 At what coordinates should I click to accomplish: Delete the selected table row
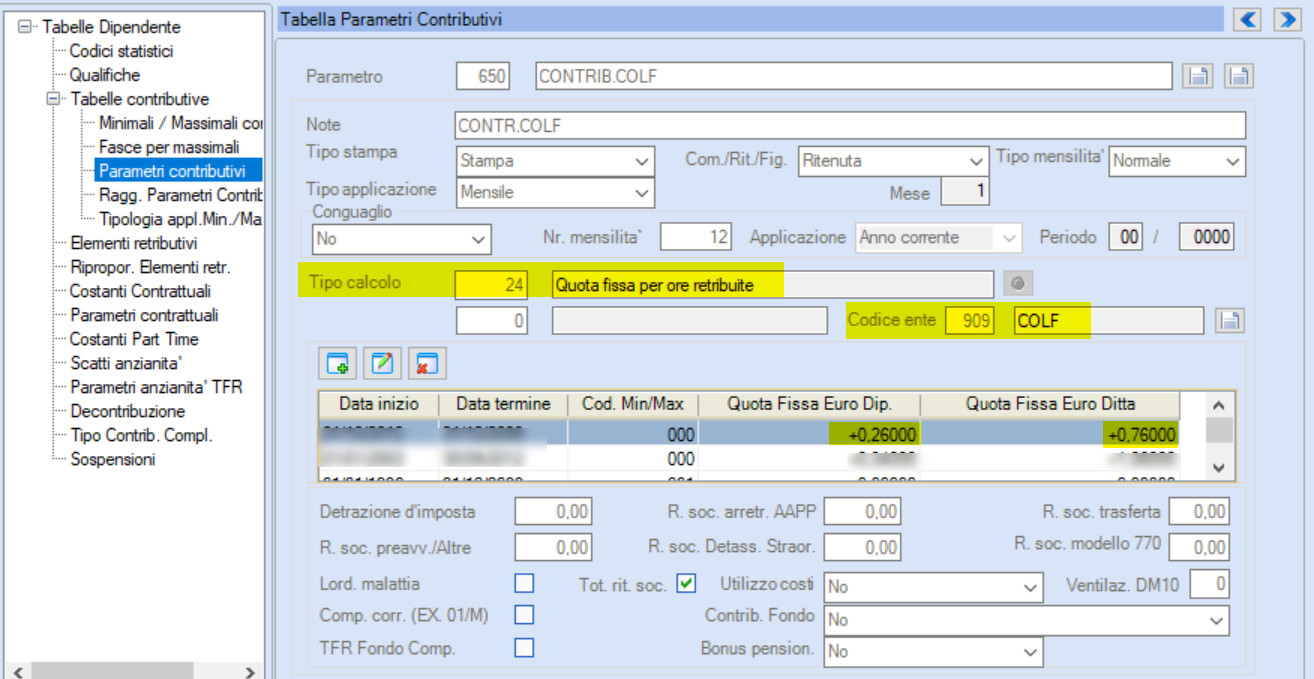click(427, 363)
